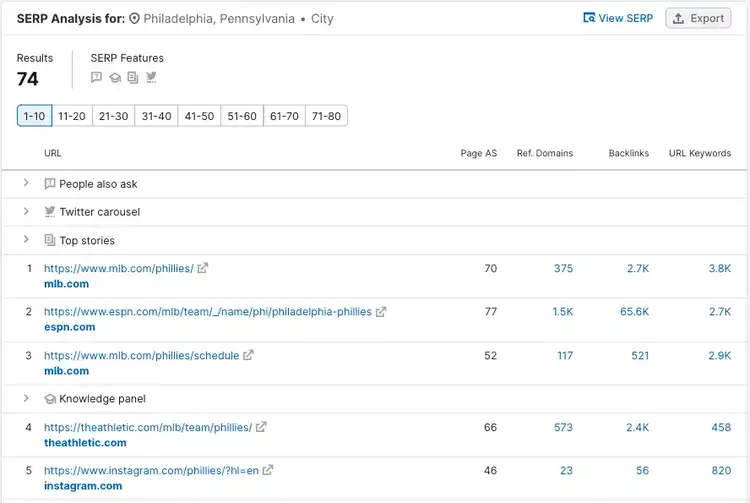Click the People also ask row icon

pos(50,184)
